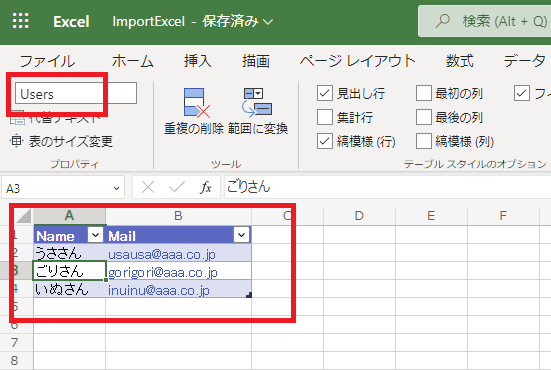Screen dimensions: 551x370
Task: Switch to the 挿入 ribbon tab
Action: (198, 61)
